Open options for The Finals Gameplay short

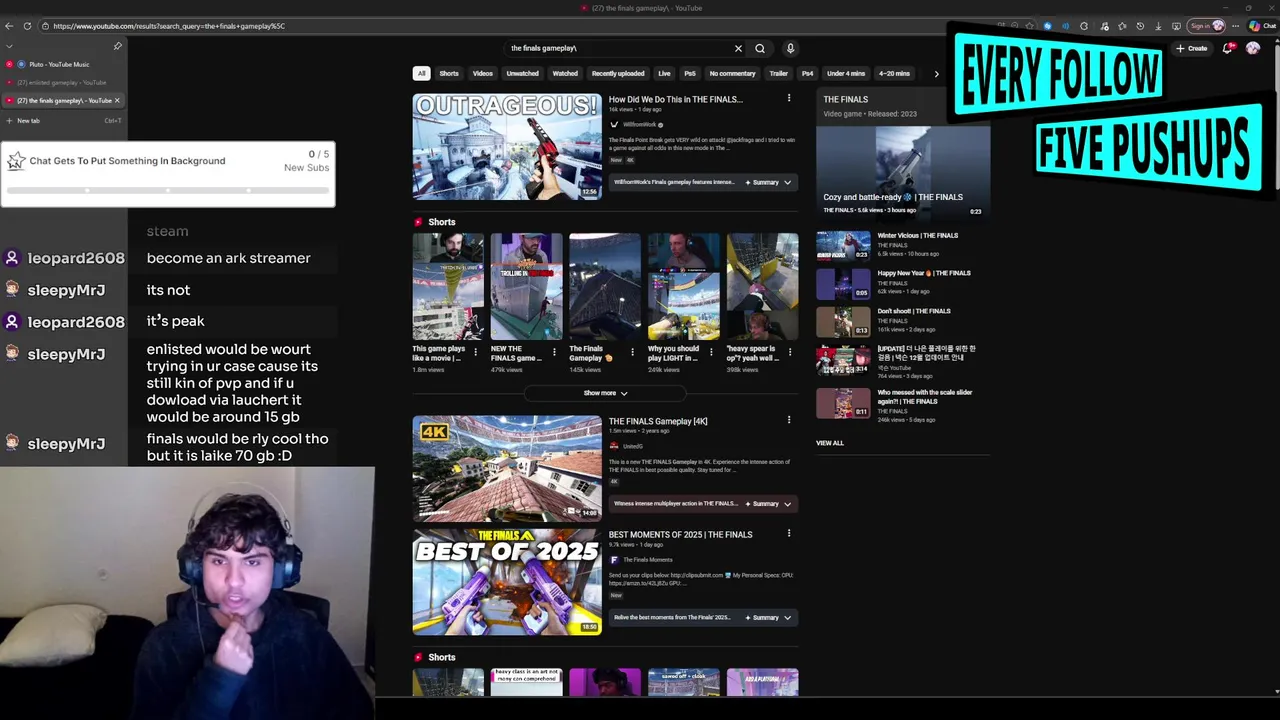point(633,353)
